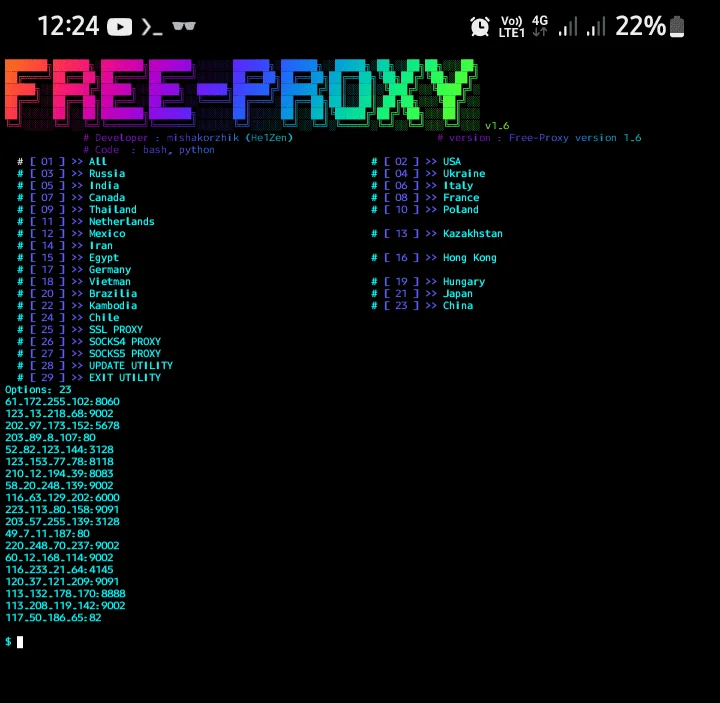720x703 pixels.
Task: Select menu option 11 Netherlands
Action: click(86, 221)
